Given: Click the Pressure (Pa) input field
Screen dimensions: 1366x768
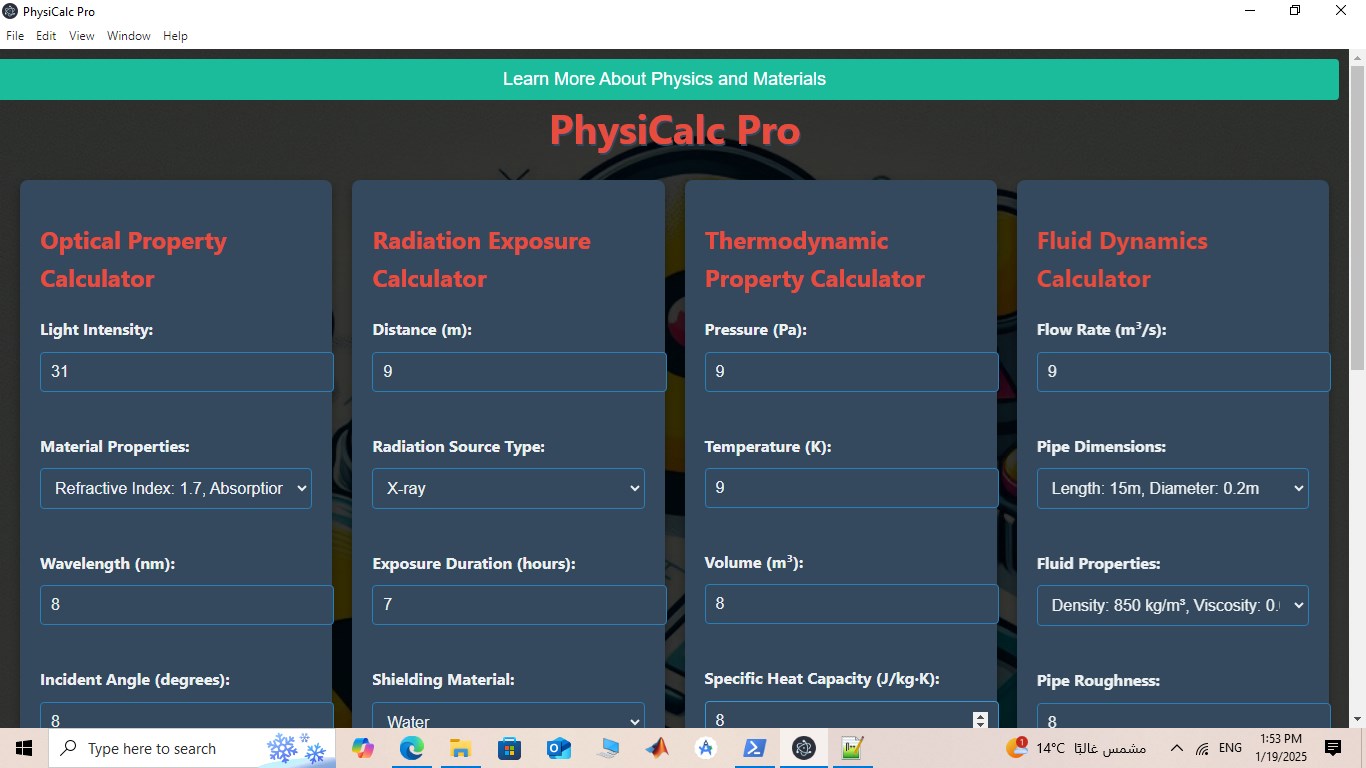Looking at the screenshot, I should coord(851,371).
